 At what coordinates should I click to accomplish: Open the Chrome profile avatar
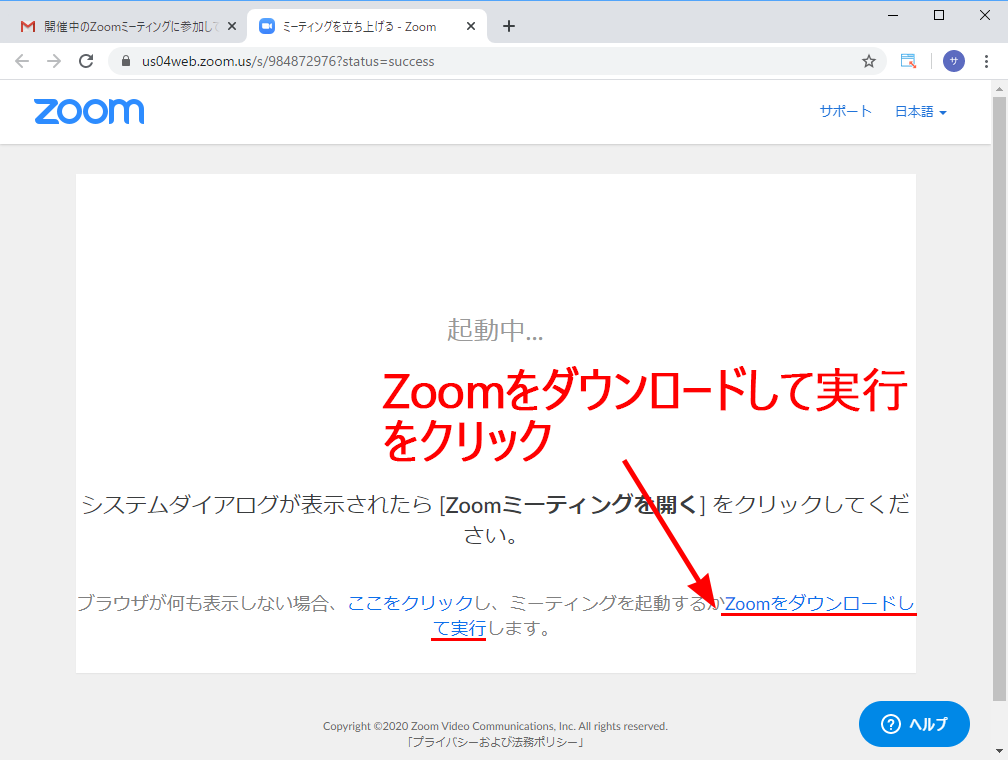point(954,61)
